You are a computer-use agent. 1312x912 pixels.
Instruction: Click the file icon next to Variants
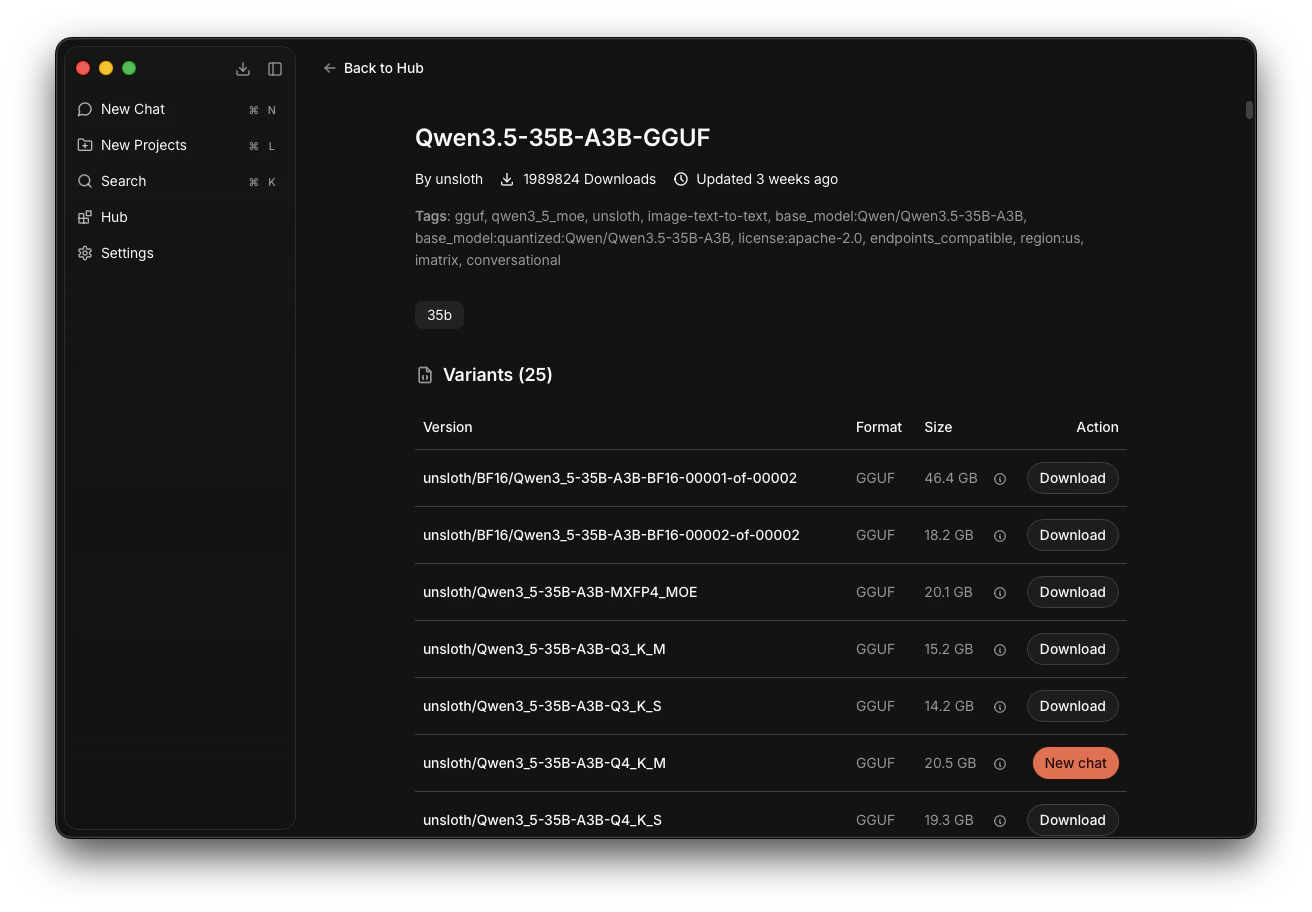(425, 375)
